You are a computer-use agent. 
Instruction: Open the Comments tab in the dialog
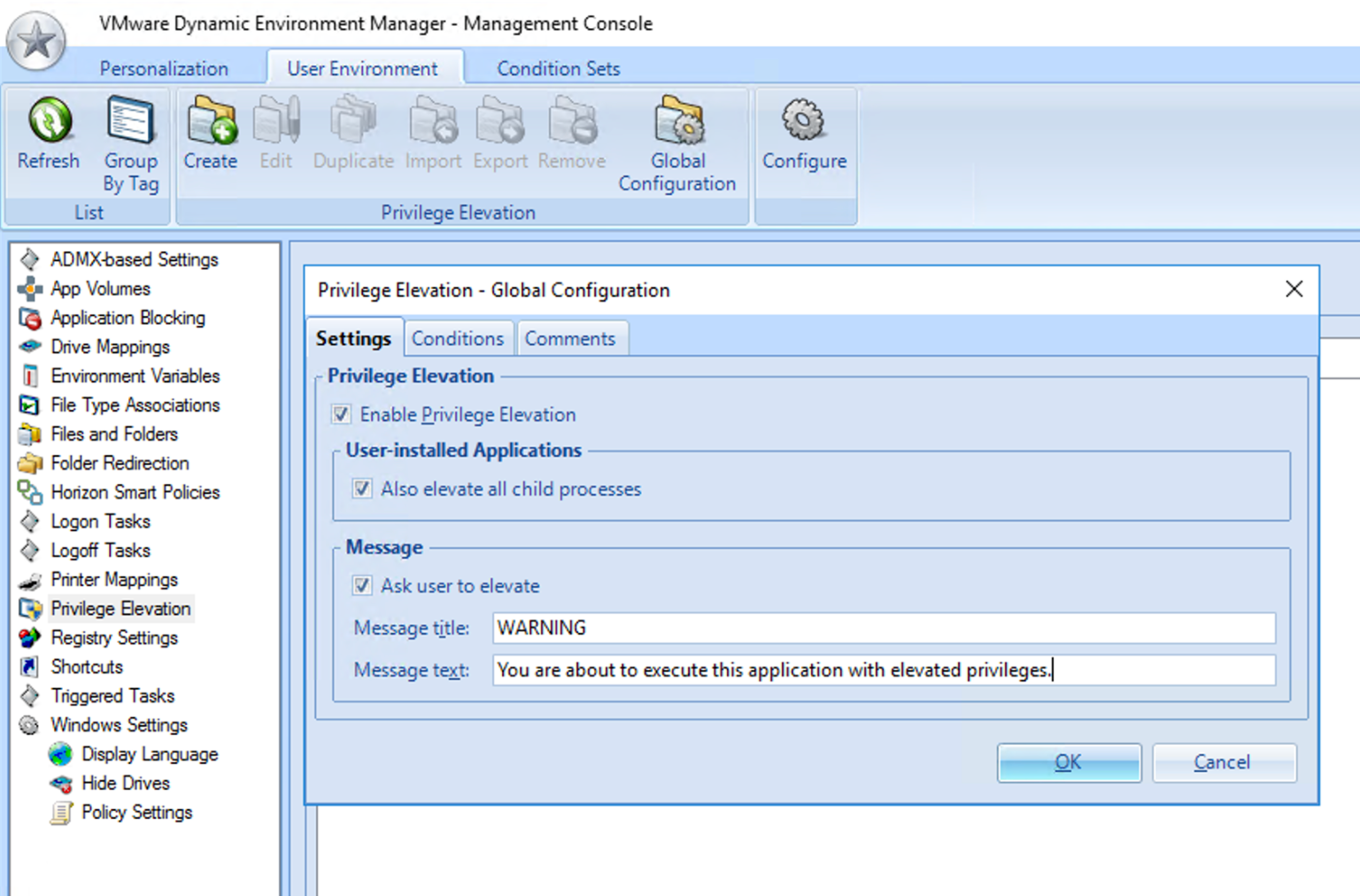click(x=569, y=339)
